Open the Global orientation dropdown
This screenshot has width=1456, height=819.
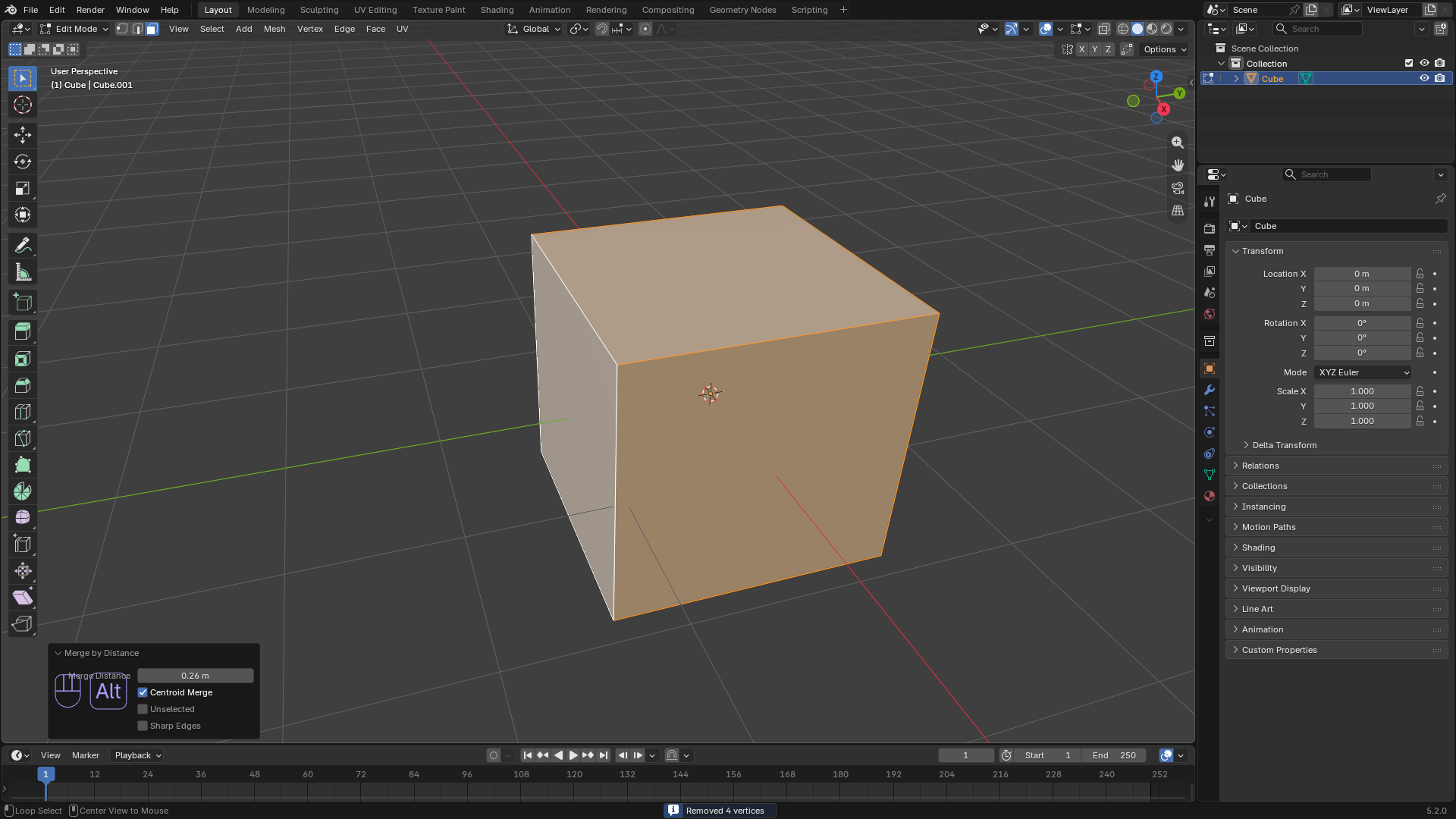tap(534, 29)
